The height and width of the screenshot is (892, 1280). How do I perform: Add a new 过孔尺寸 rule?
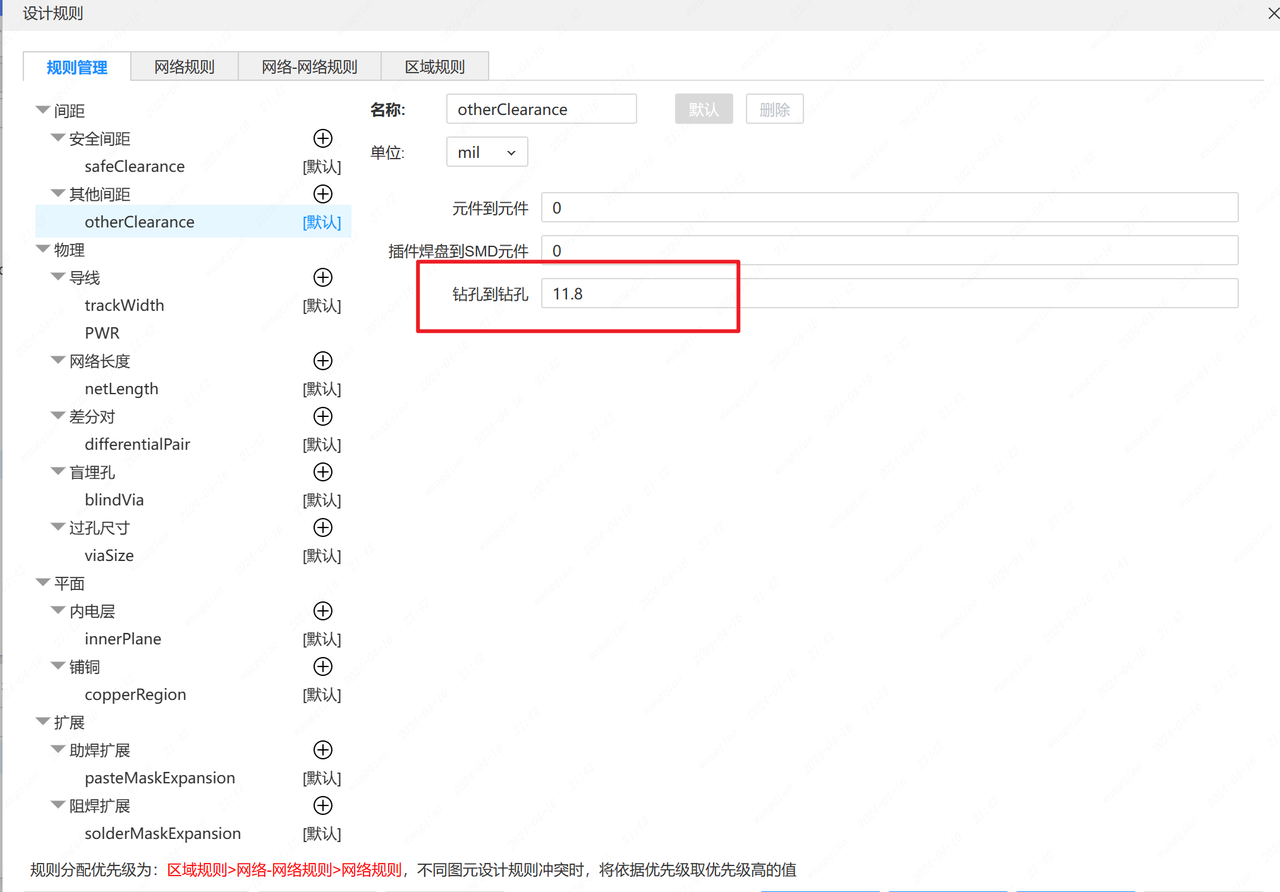[323, 527]
